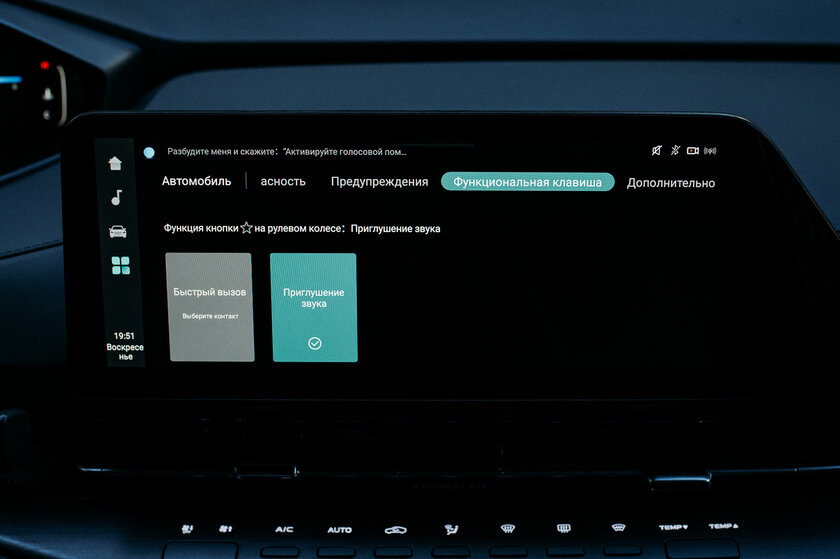Tap the dashcam recorder status icon
This screenshot has width=840, height=559.
click(693, 151)
